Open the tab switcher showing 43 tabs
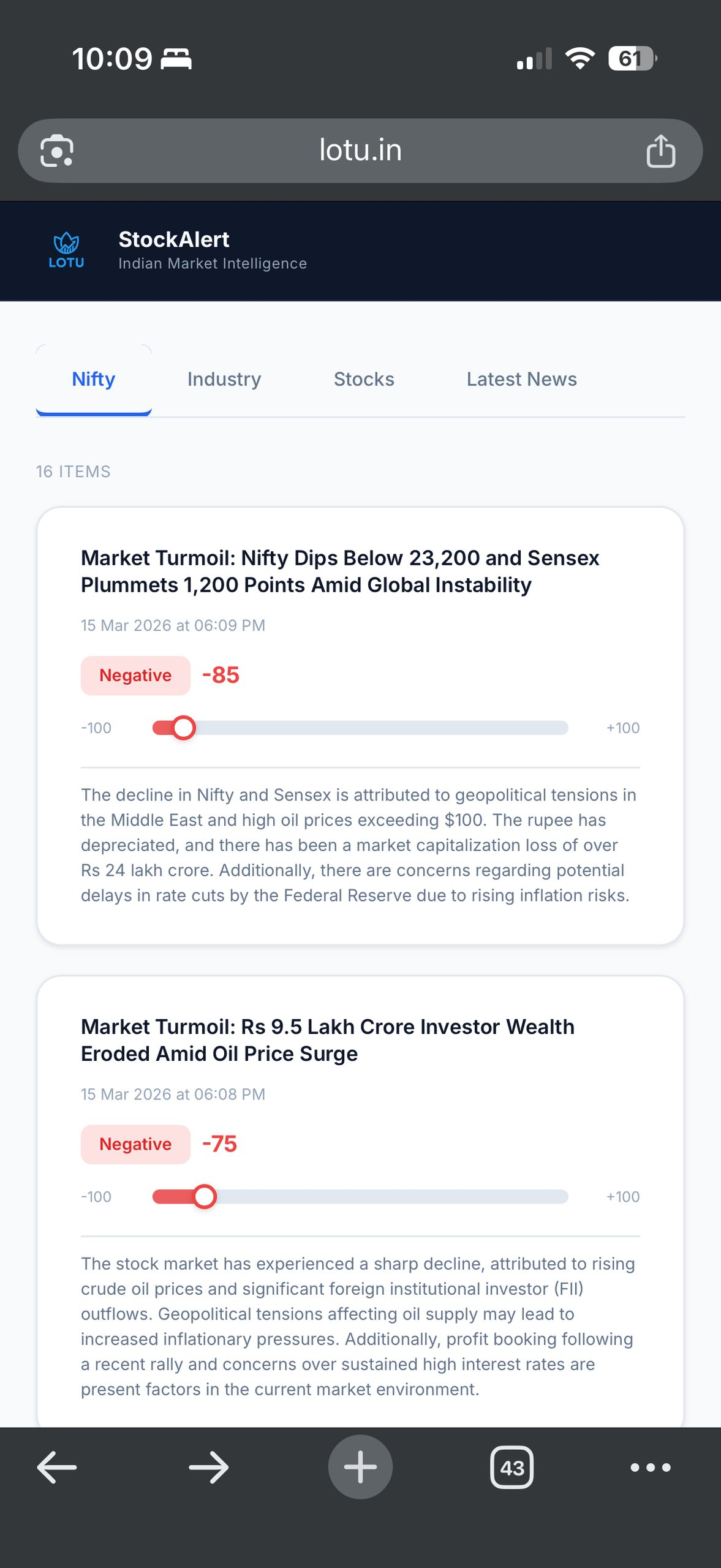Viewport: 721px width, 1568px height. pos(511,1467)
